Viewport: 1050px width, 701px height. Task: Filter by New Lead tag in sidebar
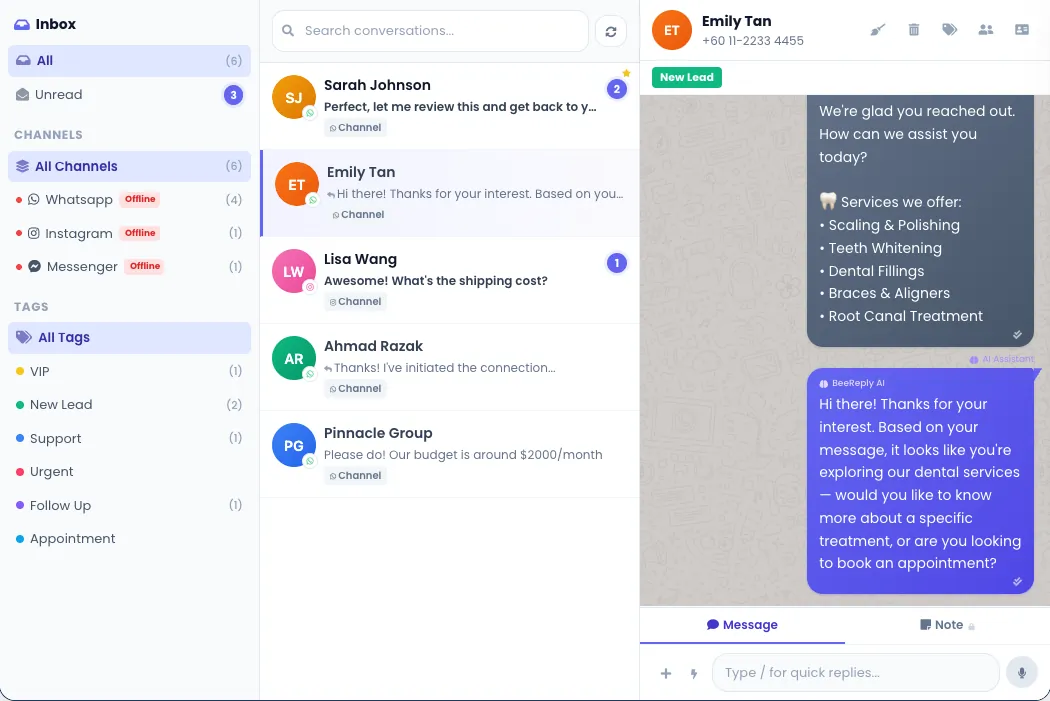pos(129,404)
